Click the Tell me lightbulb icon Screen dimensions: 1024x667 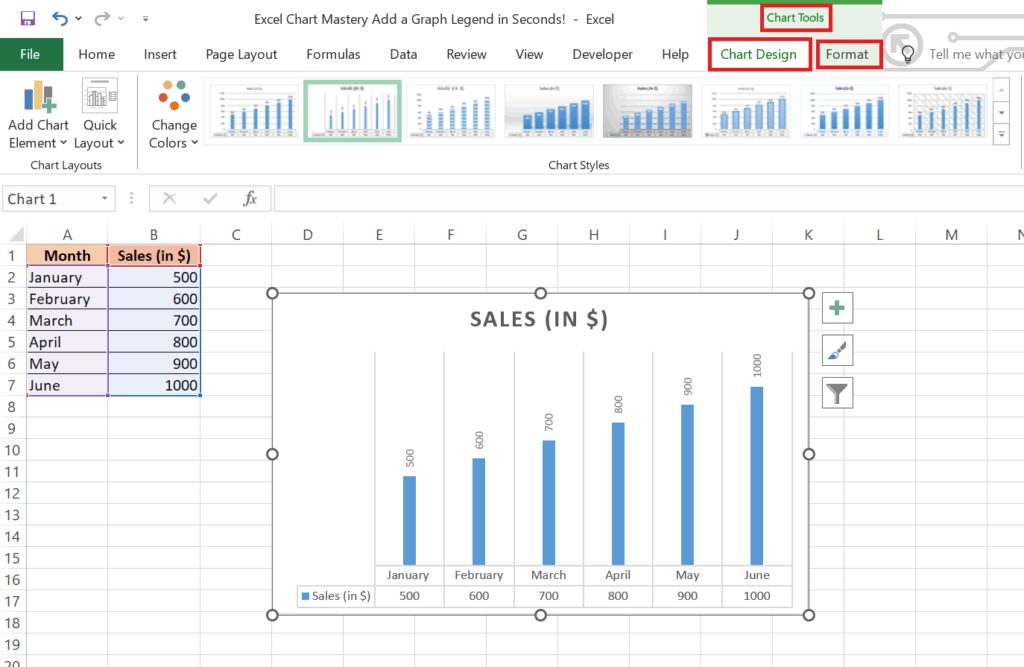coord(908,54)
